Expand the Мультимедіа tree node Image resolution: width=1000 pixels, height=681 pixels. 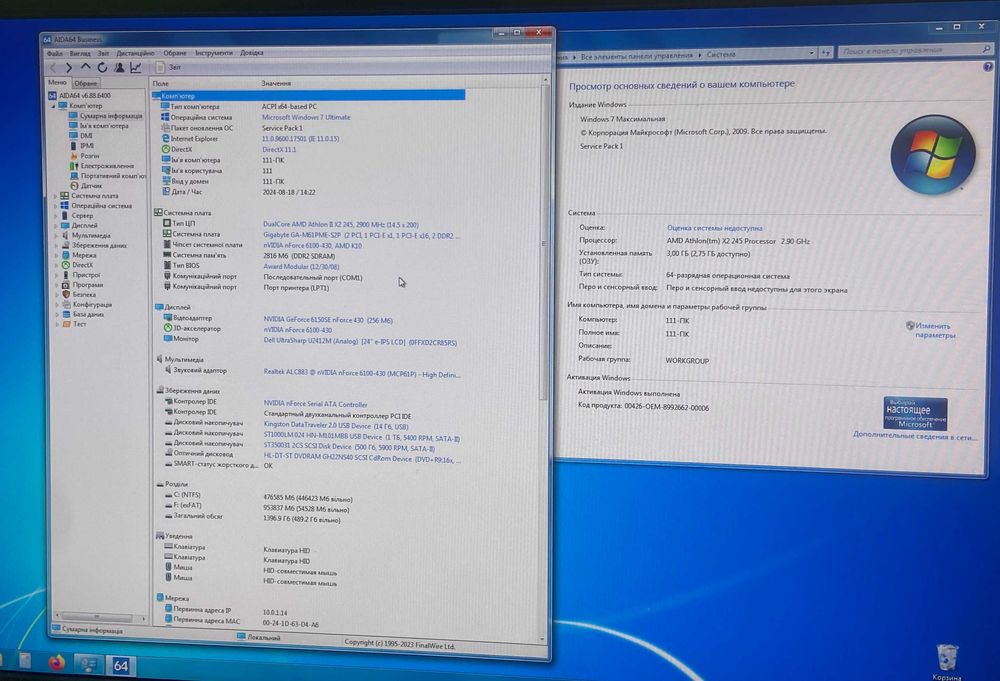(x=55, y=235)
